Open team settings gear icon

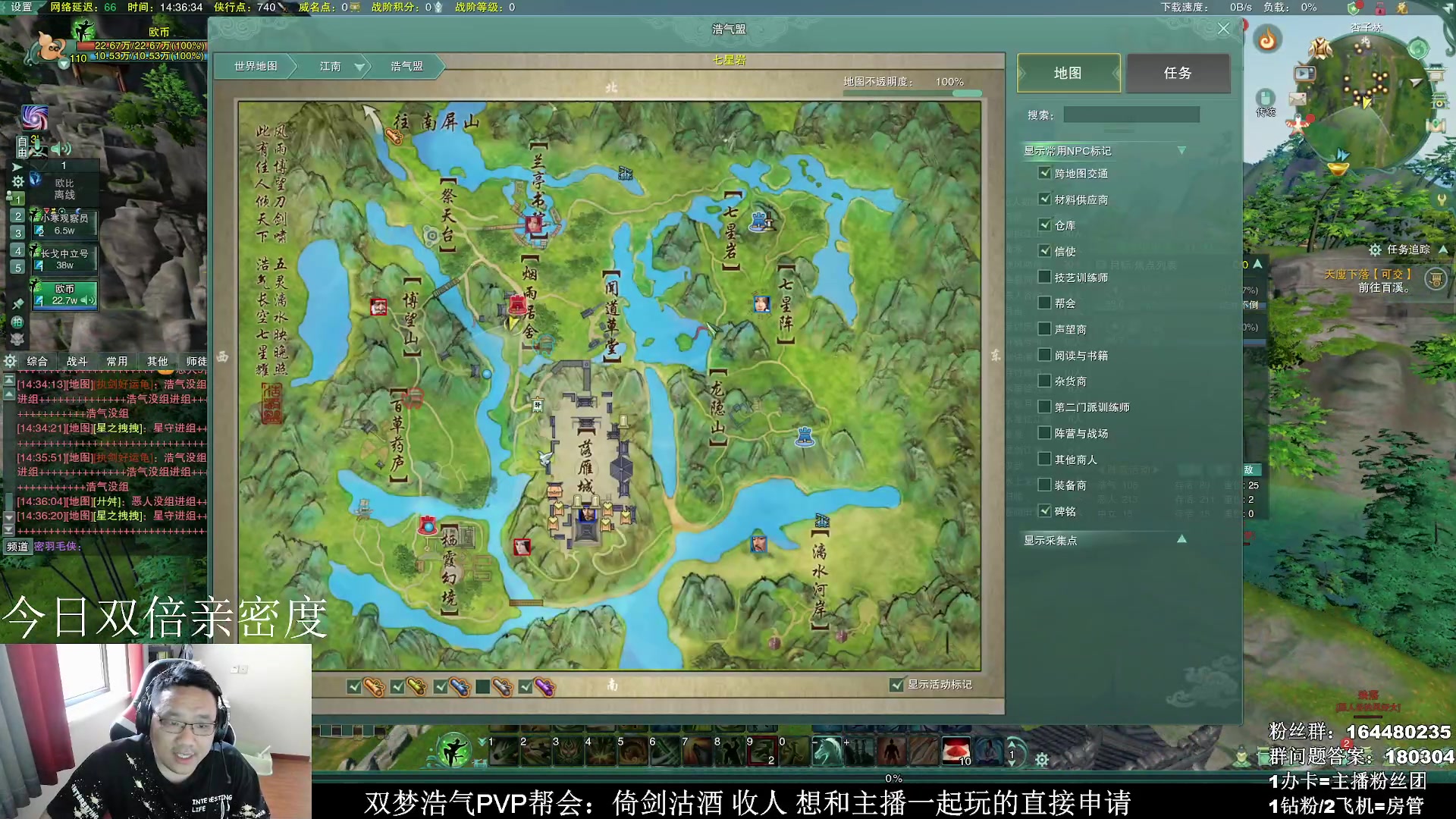click(17, 182)
